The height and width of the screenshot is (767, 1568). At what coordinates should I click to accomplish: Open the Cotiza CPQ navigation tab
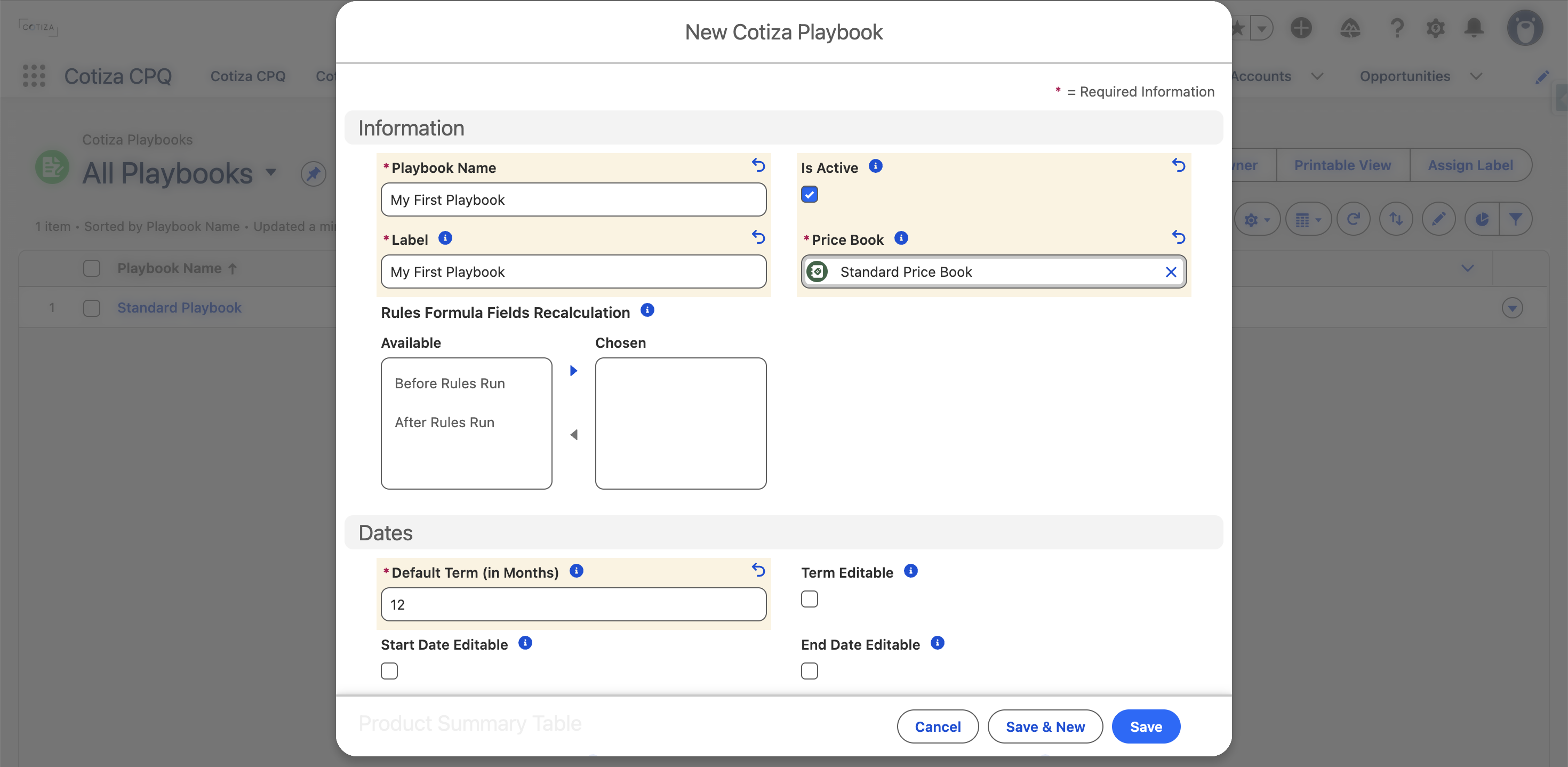(248, 76)
